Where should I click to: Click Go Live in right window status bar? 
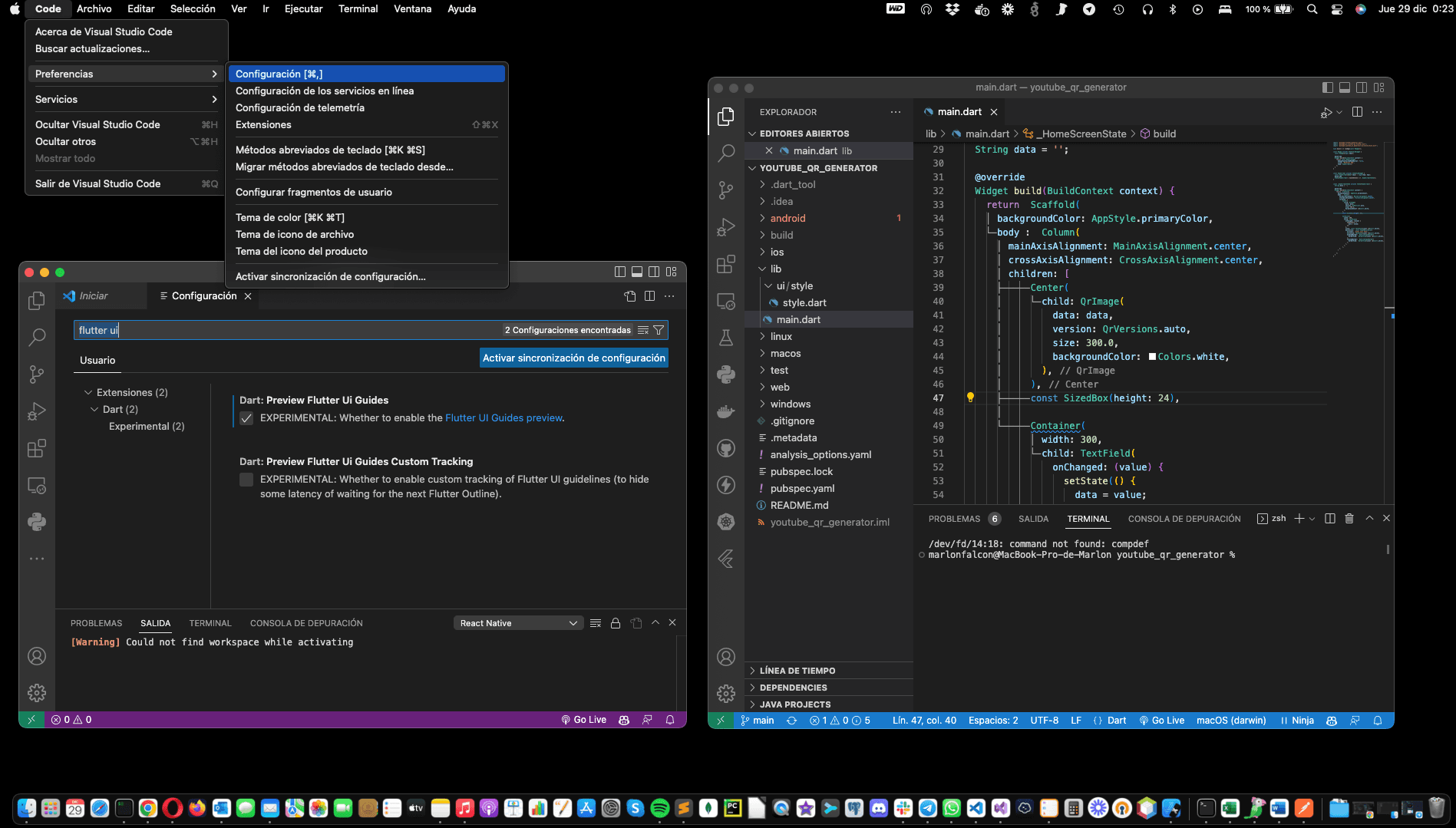tap(1162, 721)
